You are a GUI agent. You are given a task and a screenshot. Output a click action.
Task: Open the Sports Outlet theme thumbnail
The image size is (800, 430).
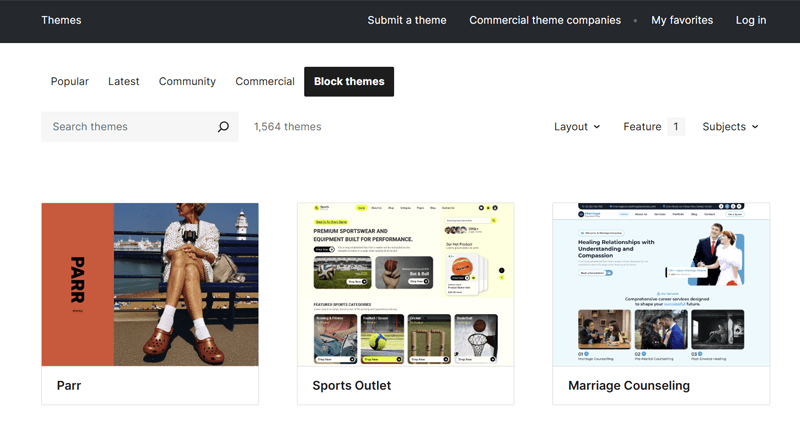[406, 284]
